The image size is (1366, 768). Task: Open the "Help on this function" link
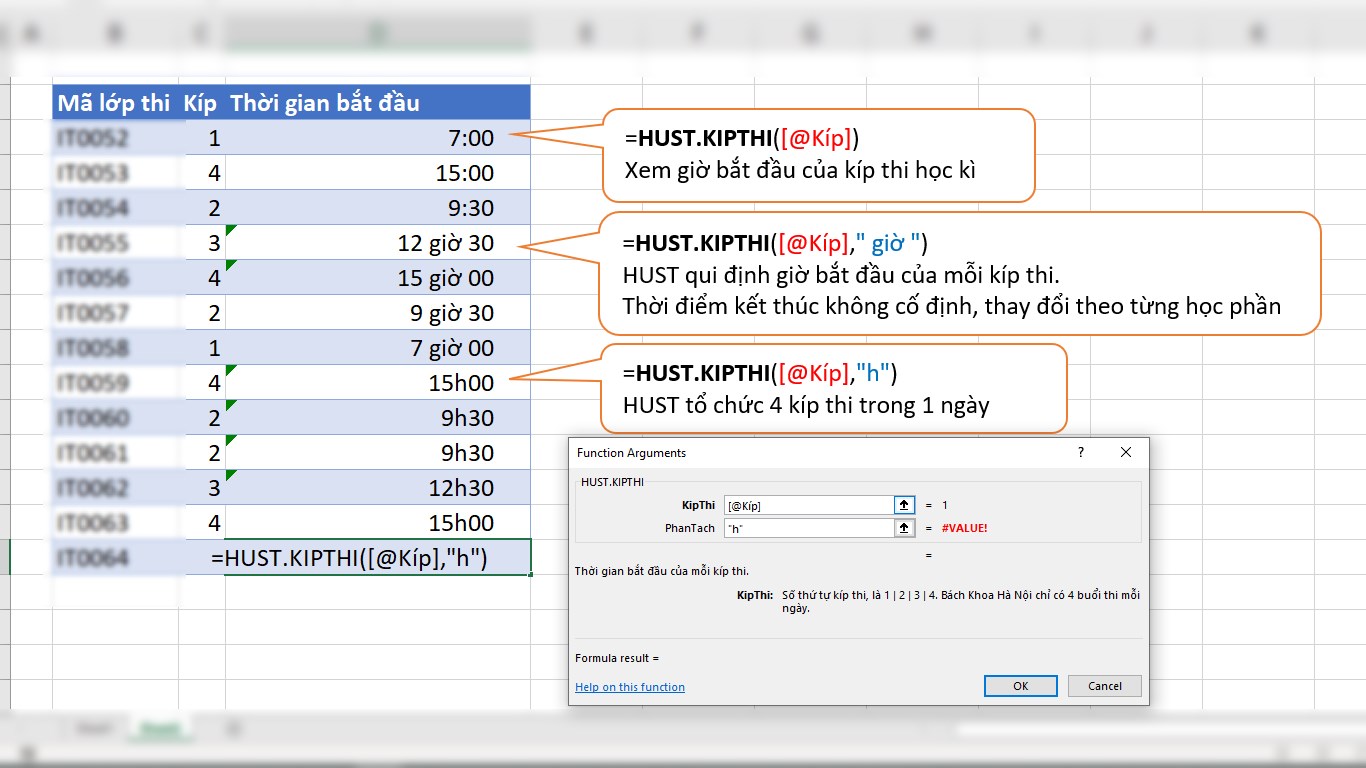tap(630, 687)
